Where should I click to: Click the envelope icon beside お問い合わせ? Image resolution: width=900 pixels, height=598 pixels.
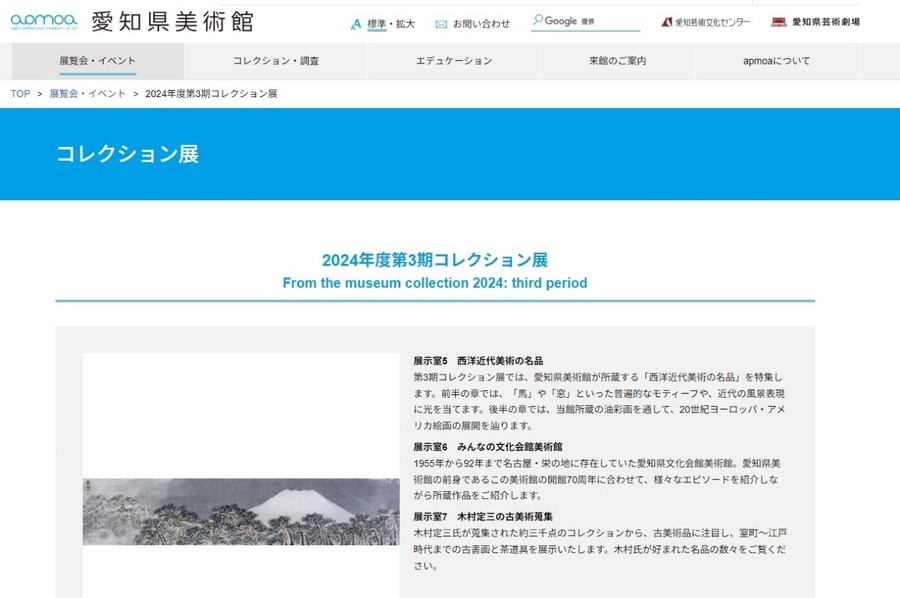pyautogui.click(x=440, y=21)
